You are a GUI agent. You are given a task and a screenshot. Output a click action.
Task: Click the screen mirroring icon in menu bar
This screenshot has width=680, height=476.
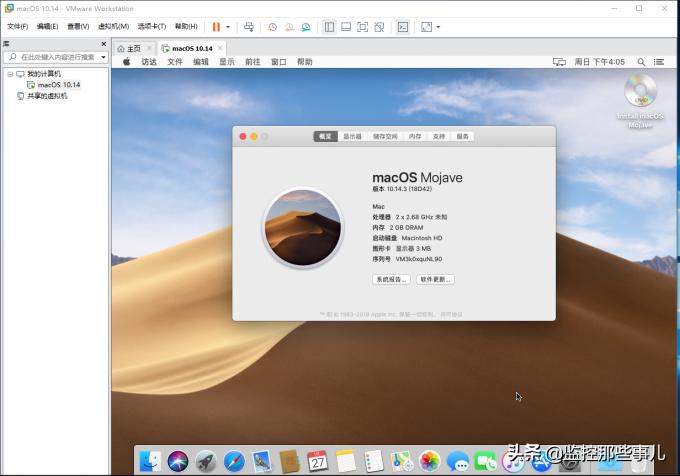click(x=559, y=62)
